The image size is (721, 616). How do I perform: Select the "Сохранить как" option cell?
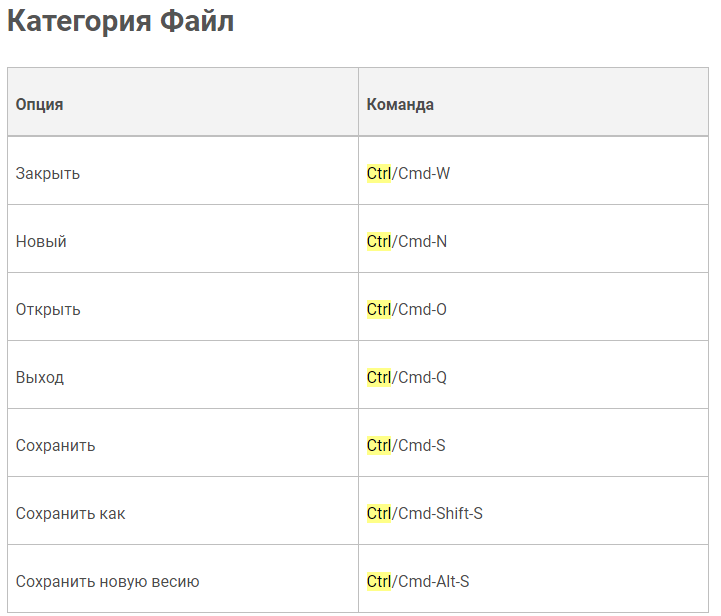coord(71,513)
